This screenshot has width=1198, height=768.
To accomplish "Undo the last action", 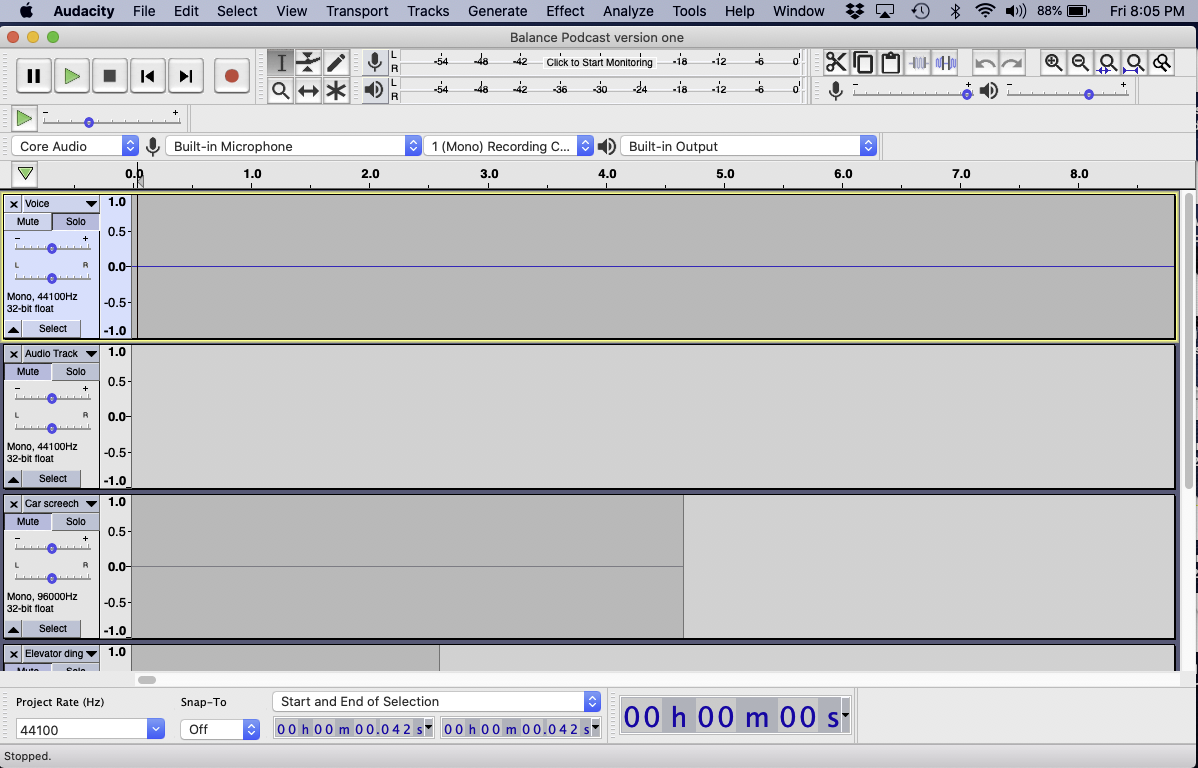I will click(x=985, y=63).
